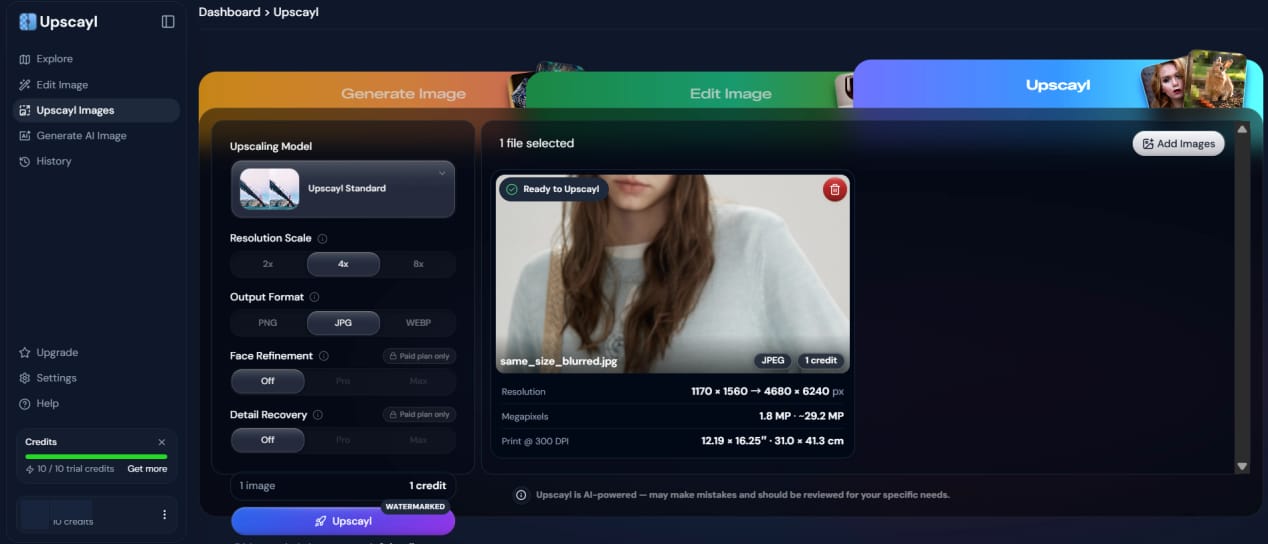Select the Upscayl tab
The image size is (1268, 544).
click(1058, 85)
